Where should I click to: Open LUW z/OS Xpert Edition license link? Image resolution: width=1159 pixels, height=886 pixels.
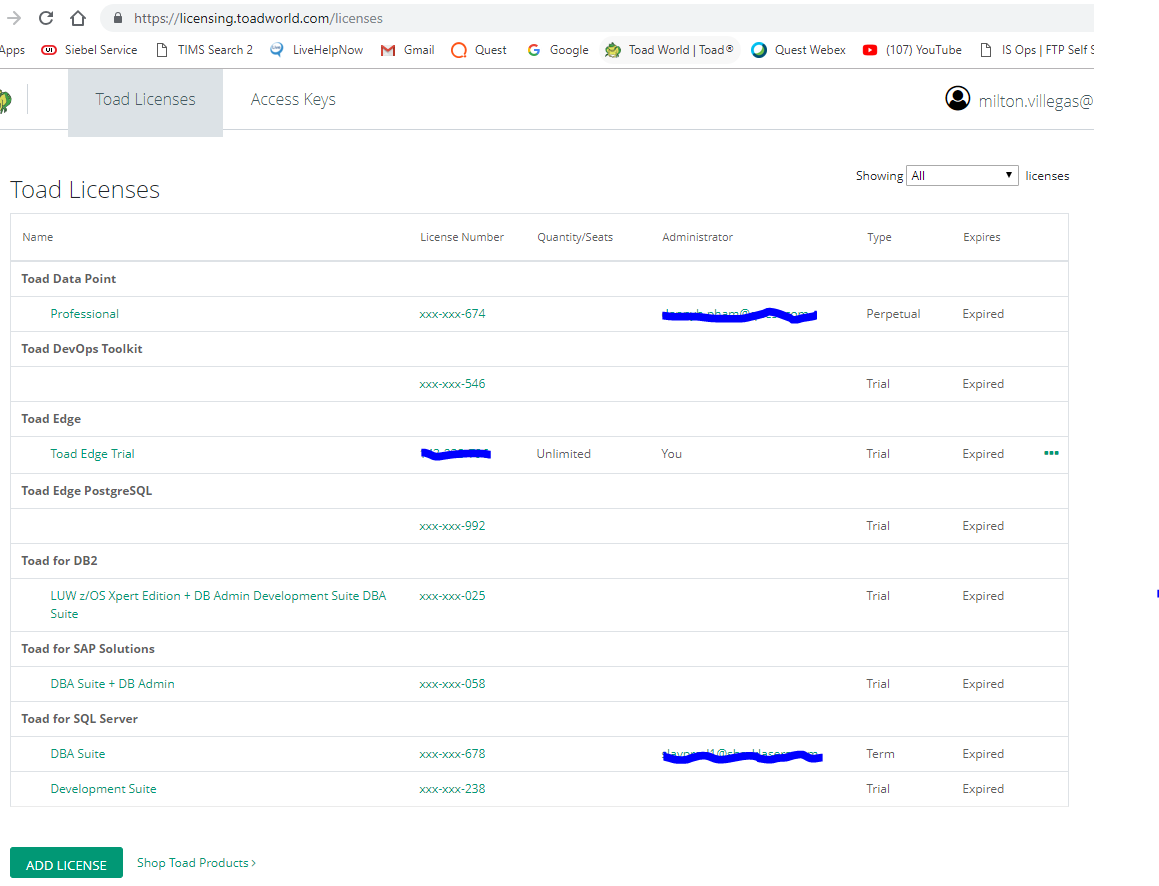tap(218, 604)
